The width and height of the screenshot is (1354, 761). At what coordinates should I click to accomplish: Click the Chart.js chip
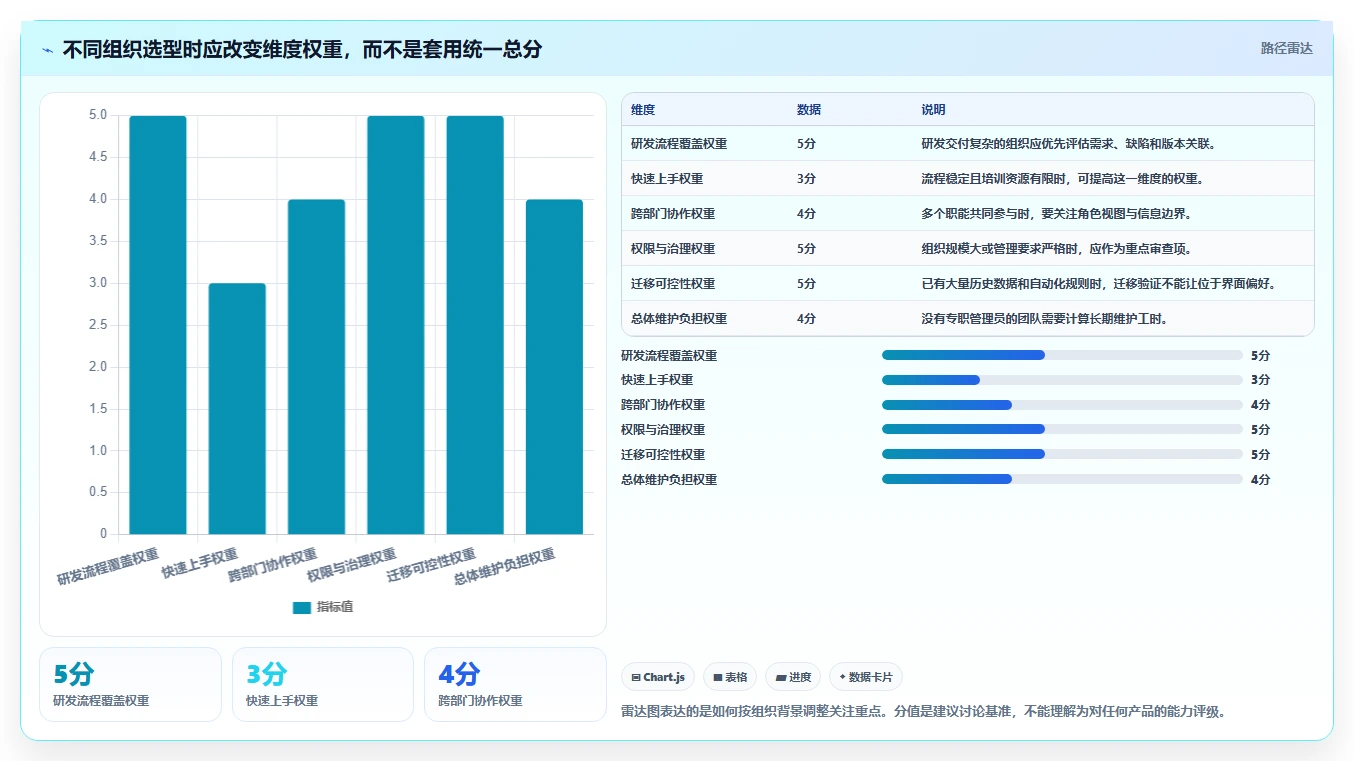pyautogui.click(x=657, y=677)
